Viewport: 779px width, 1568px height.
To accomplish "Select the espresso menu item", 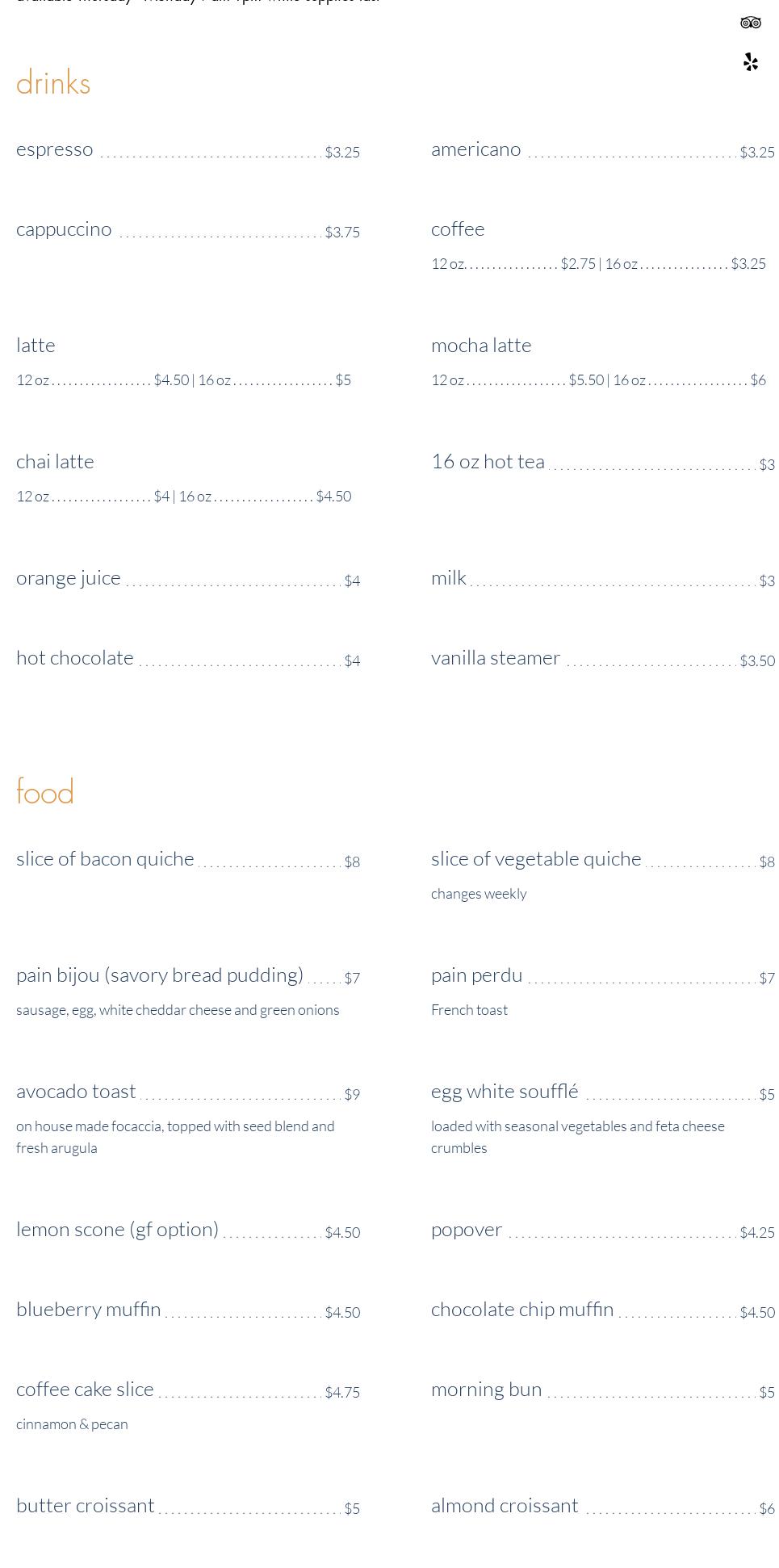I will [x=55, y=150].
